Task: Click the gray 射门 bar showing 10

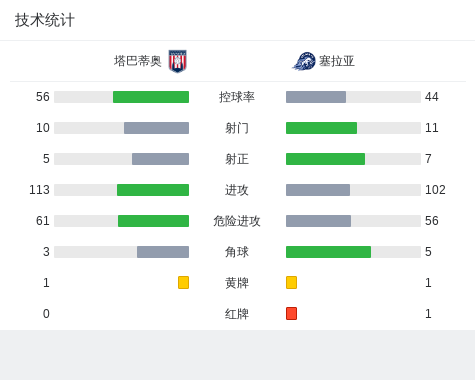Action: click(x=156, y=128)
